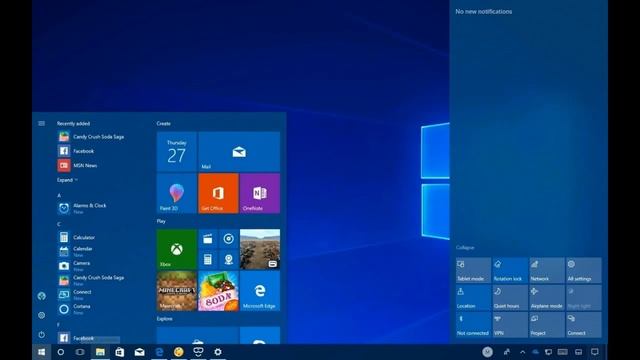Open Microsoft Store on taskbar
Image resolution: width=640 pixels, height=360 pixels.
(120, 352)
